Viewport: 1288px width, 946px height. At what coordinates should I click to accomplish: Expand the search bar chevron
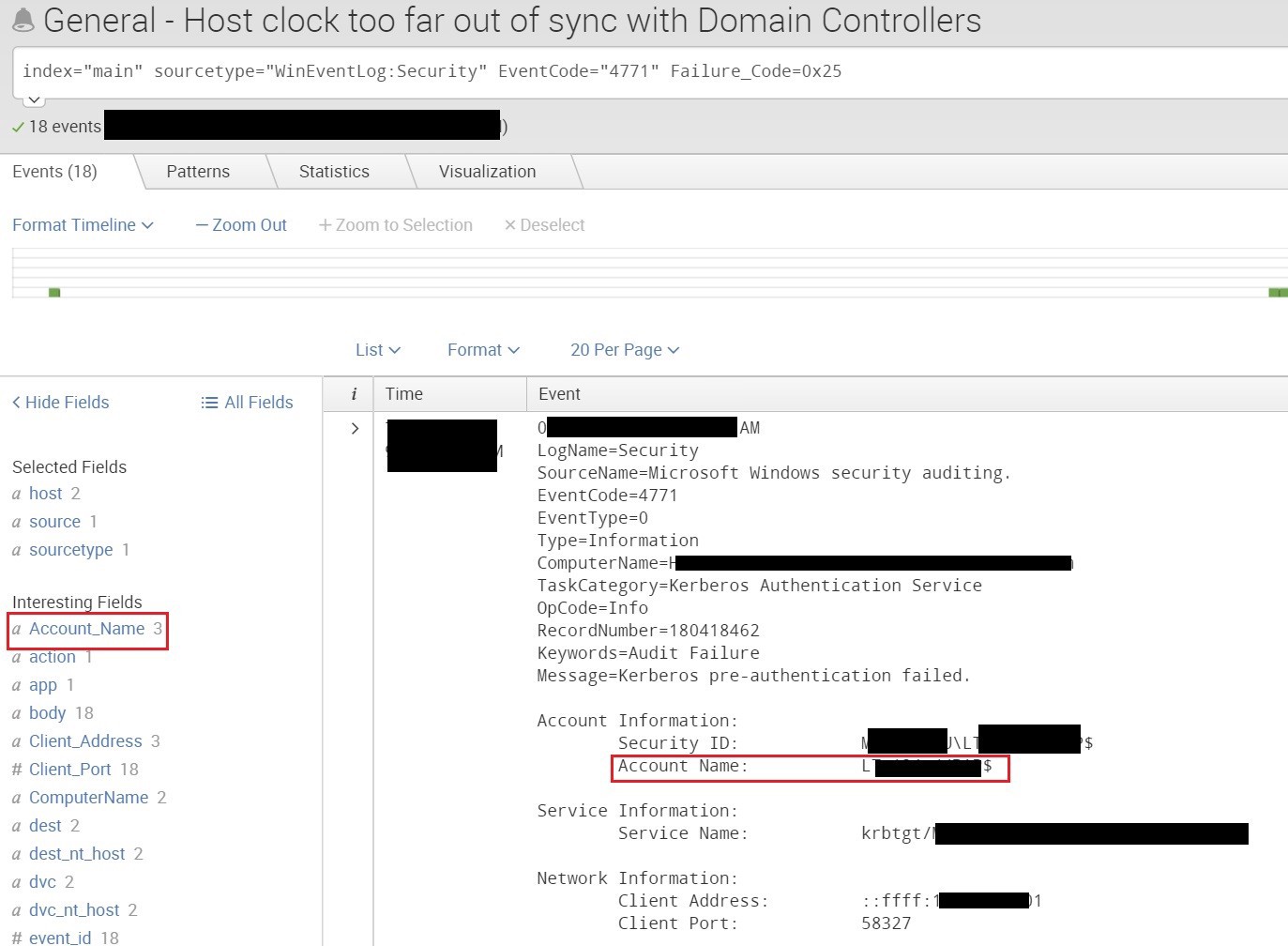(x=33, y=99)
